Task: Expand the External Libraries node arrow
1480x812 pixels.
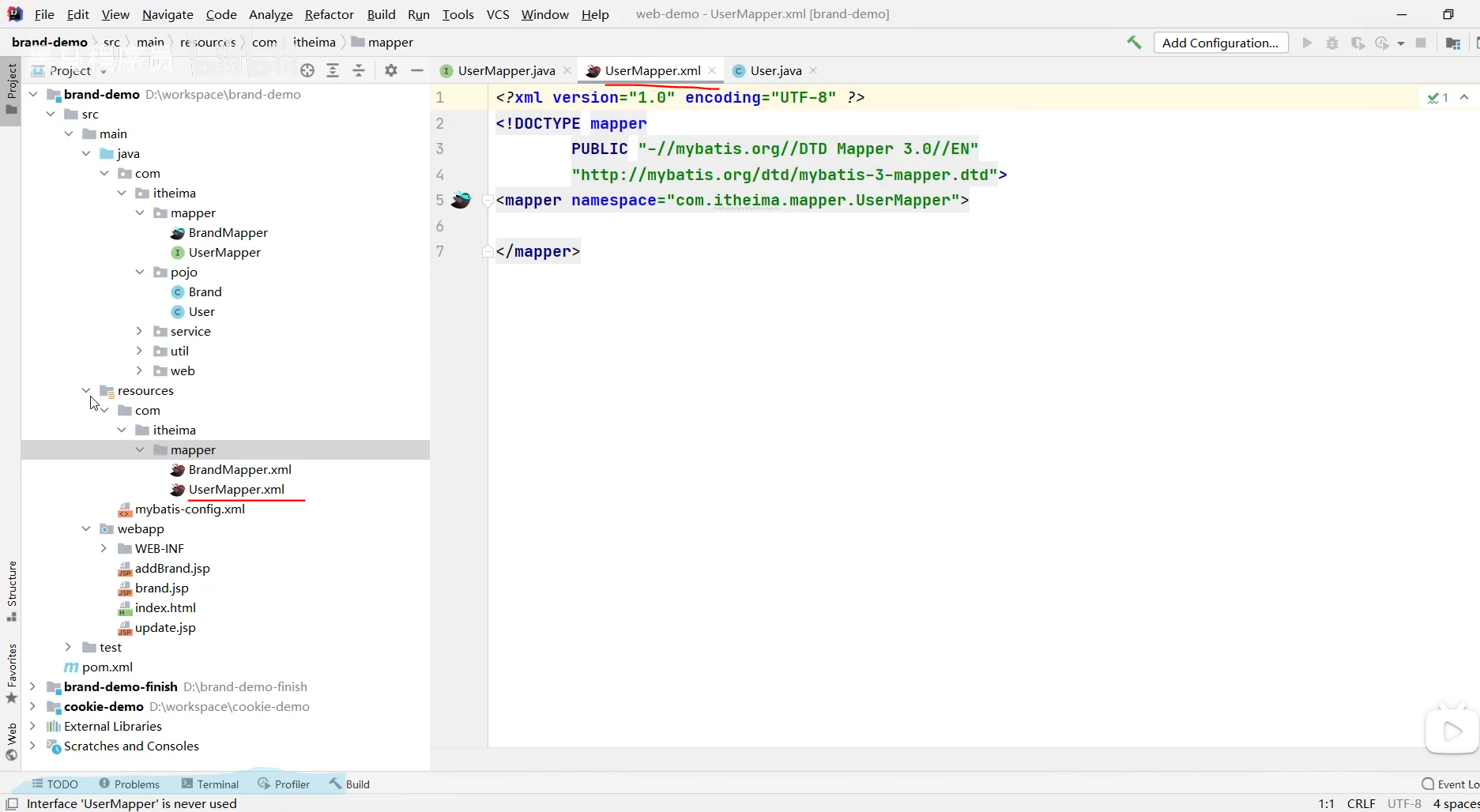Action: [x=33, y=726]
